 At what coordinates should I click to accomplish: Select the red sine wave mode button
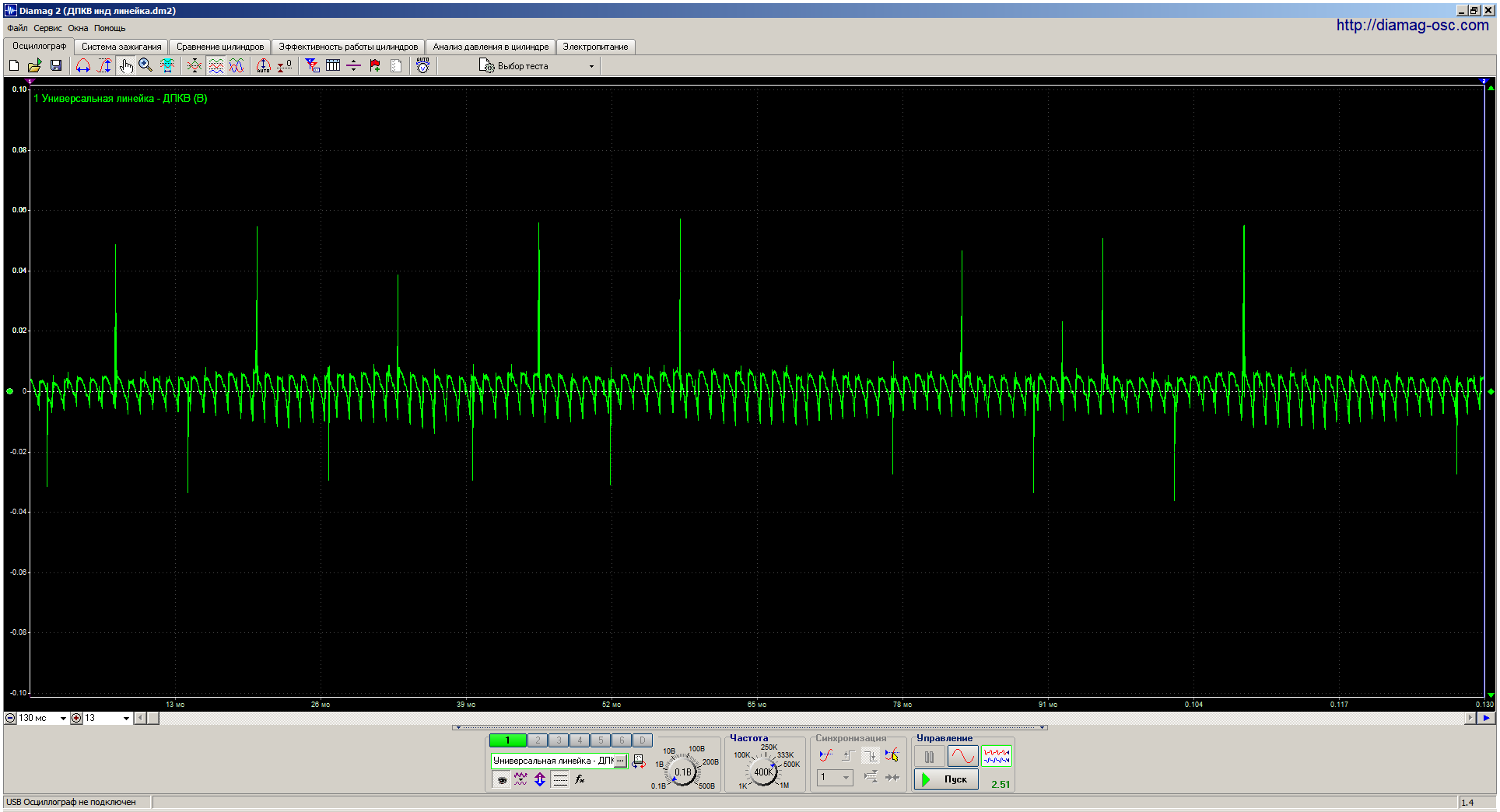click(963, 756)
